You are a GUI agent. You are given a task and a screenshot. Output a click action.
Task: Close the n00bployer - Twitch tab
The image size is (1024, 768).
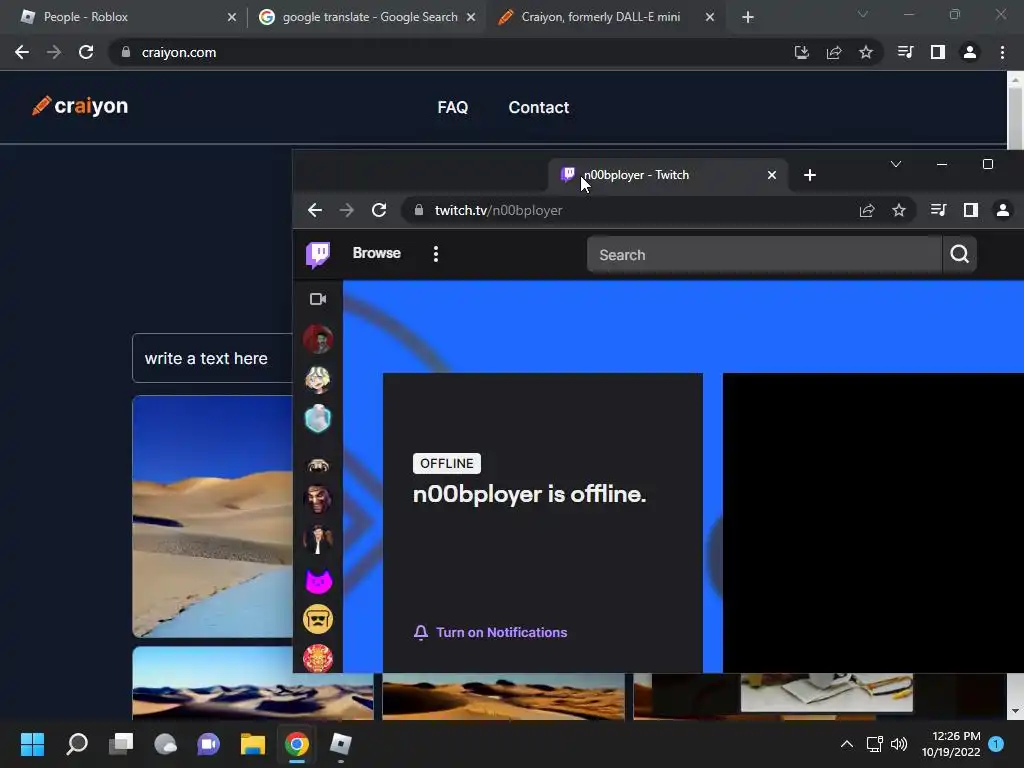click(772, 175)
